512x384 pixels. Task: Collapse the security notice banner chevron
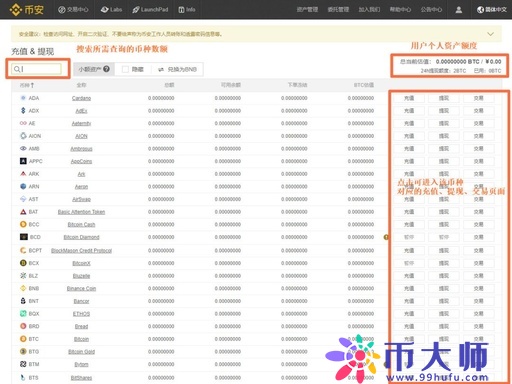(x=490, y=34)
